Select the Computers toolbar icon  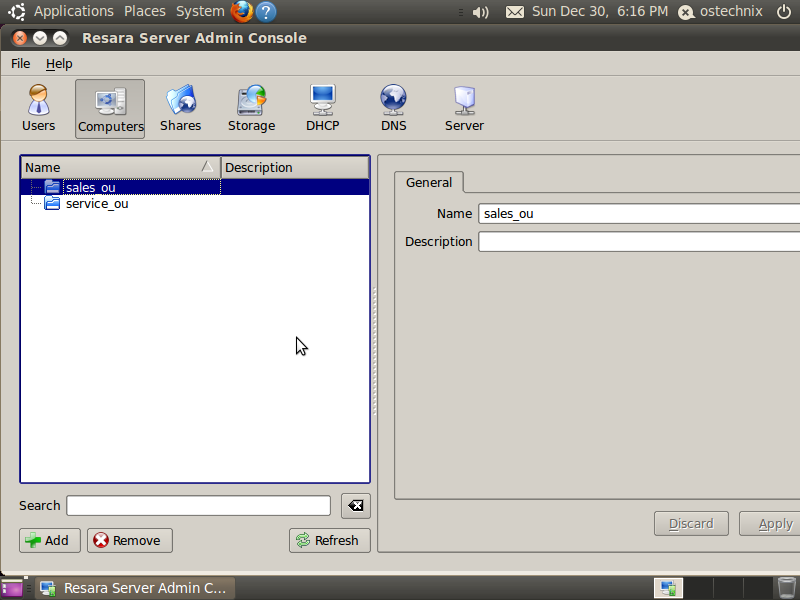click(110, 109)
